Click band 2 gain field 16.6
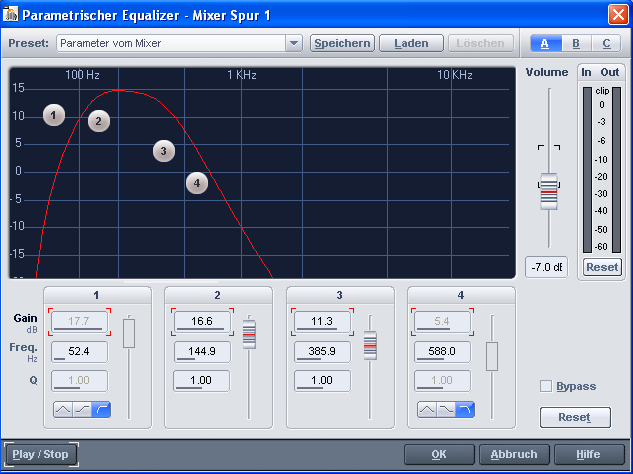The width and height of the screenshot is (633, 474). pyautogui.click(x=202, y=322)
